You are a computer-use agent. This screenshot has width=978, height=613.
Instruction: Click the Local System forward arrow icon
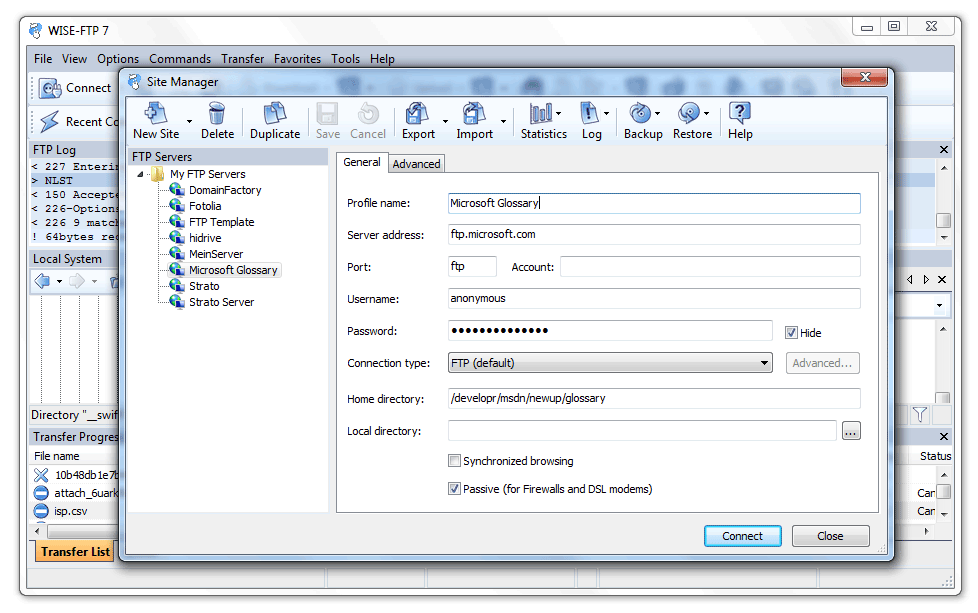(76, 281)
